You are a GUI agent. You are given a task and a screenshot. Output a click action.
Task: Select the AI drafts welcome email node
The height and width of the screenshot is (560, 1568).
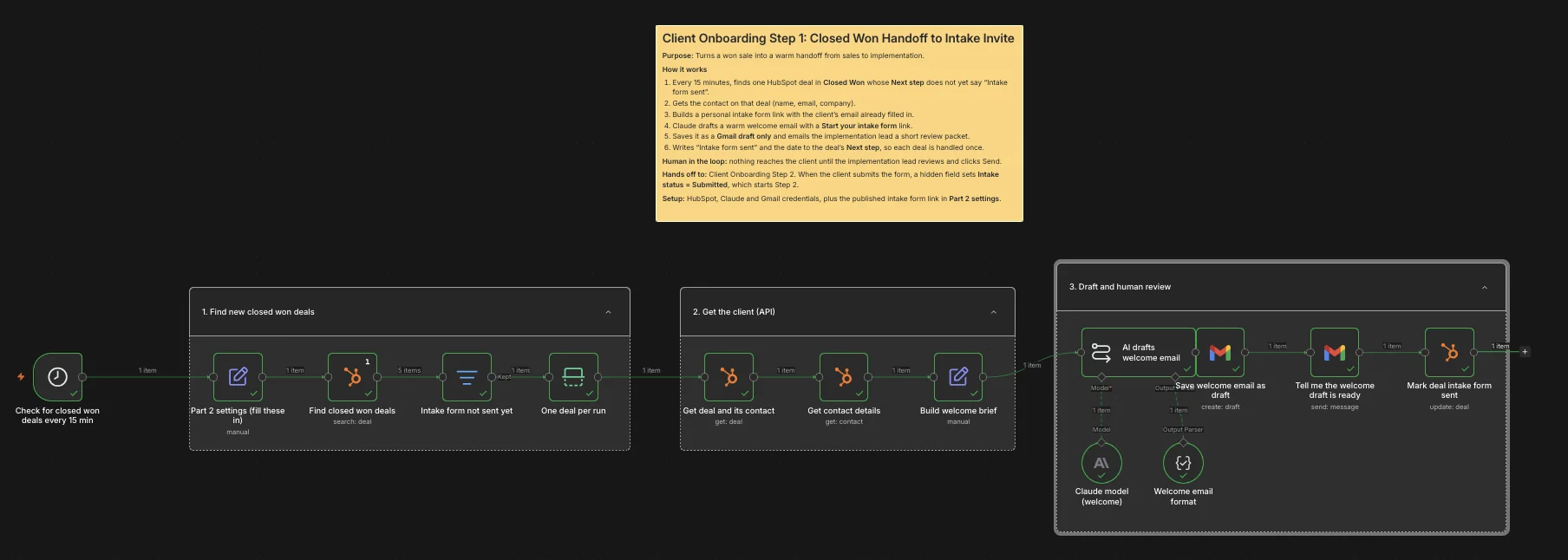click(x=1138, y=352)
